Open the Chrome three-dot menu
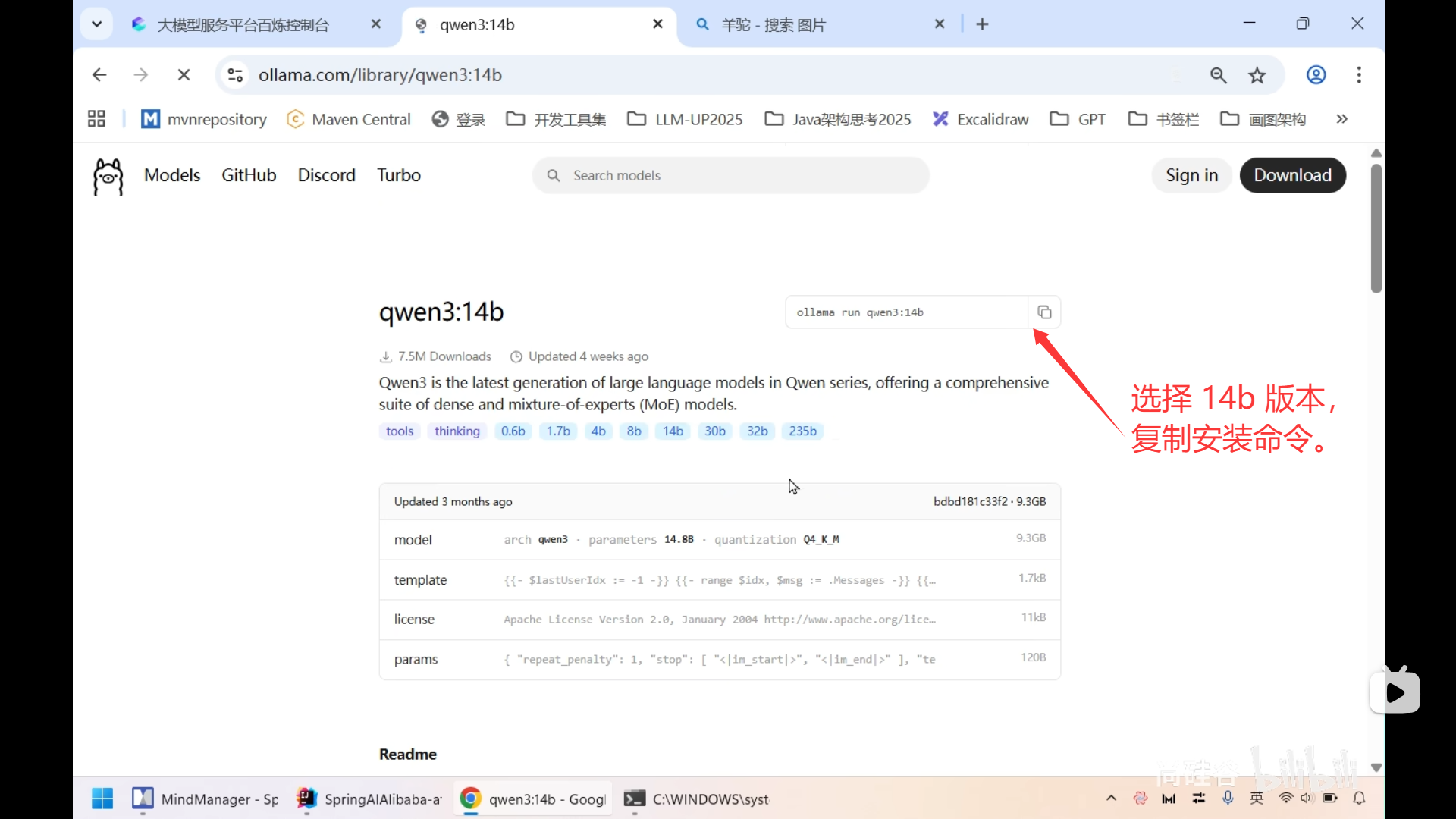This screenshot has width=1456, height=819. click(x=1359, y=75)
